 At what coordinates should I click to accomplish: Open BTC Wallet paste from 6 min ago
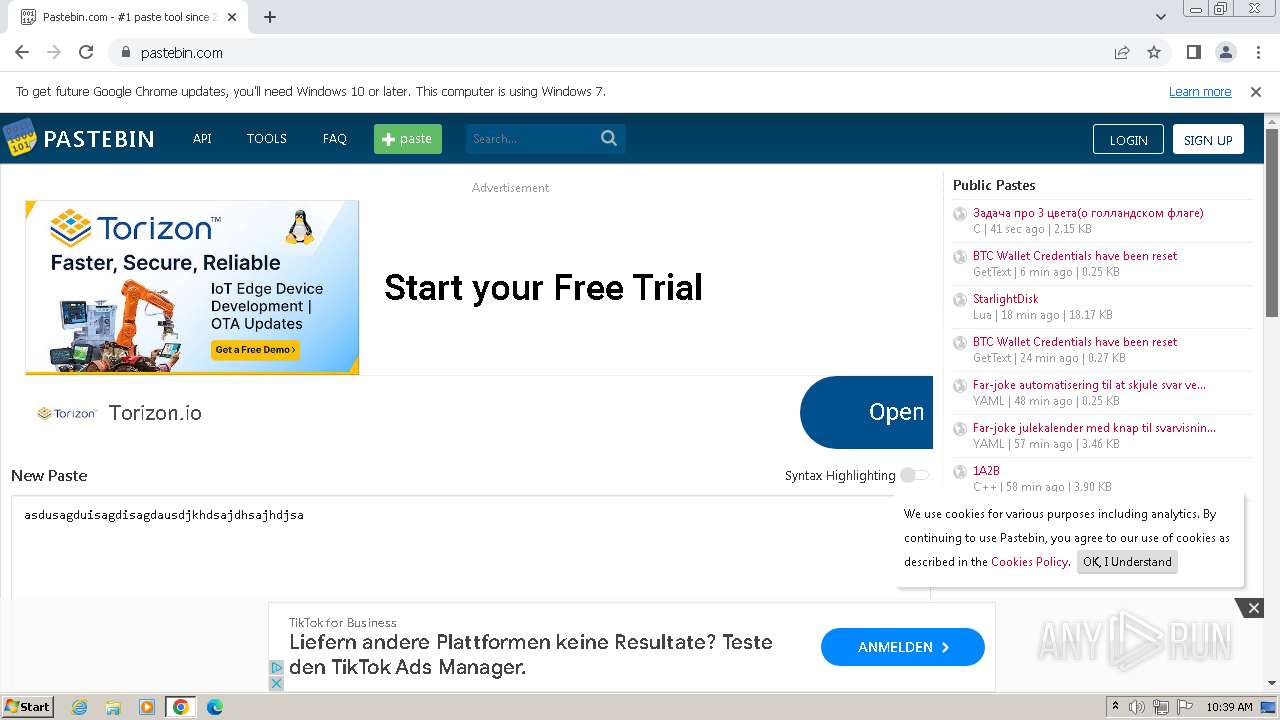click(x=1075, y=255)
